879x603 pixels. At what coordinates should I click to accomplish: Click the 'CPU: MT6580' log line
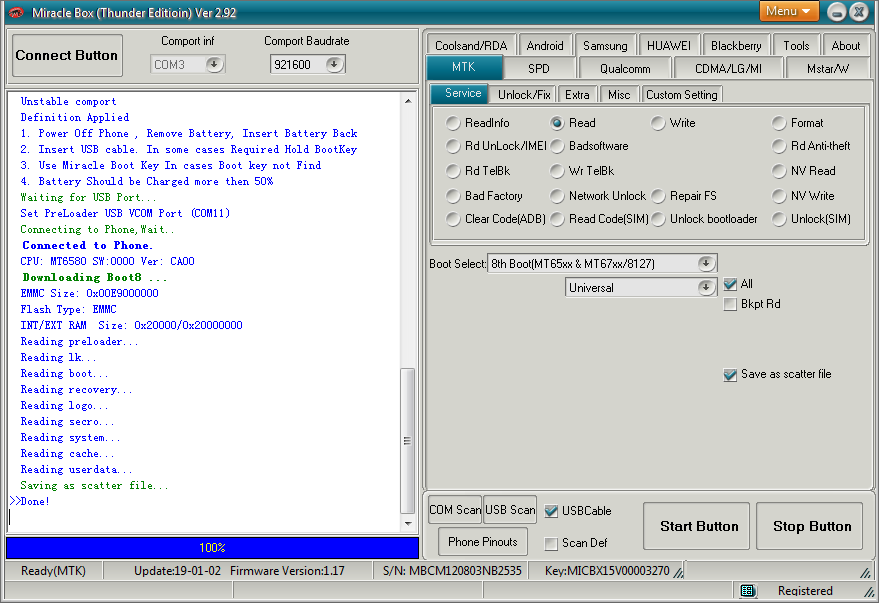point(108,261)
